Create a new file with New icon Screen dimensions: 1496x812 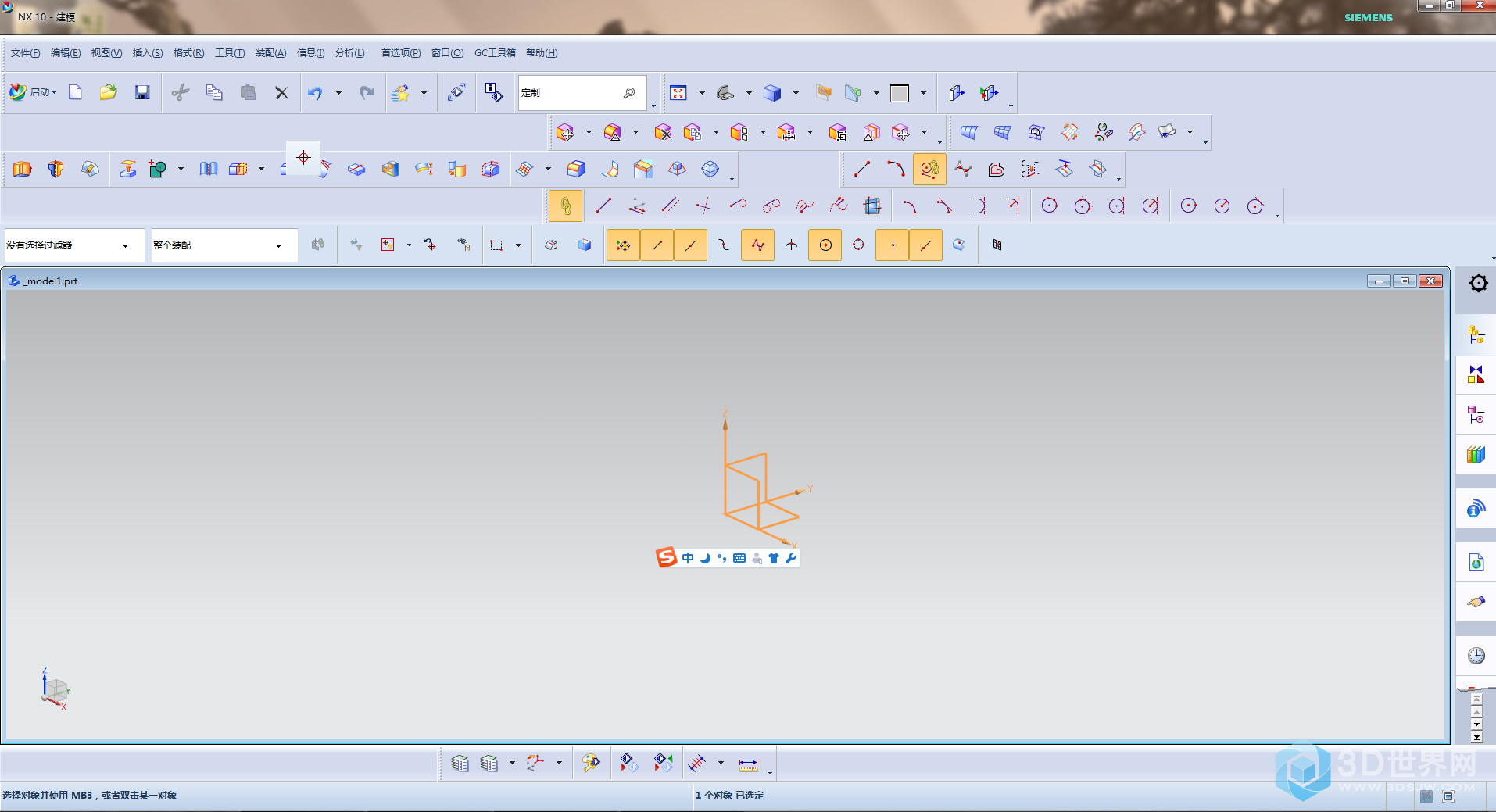click(x=75, y=92)
